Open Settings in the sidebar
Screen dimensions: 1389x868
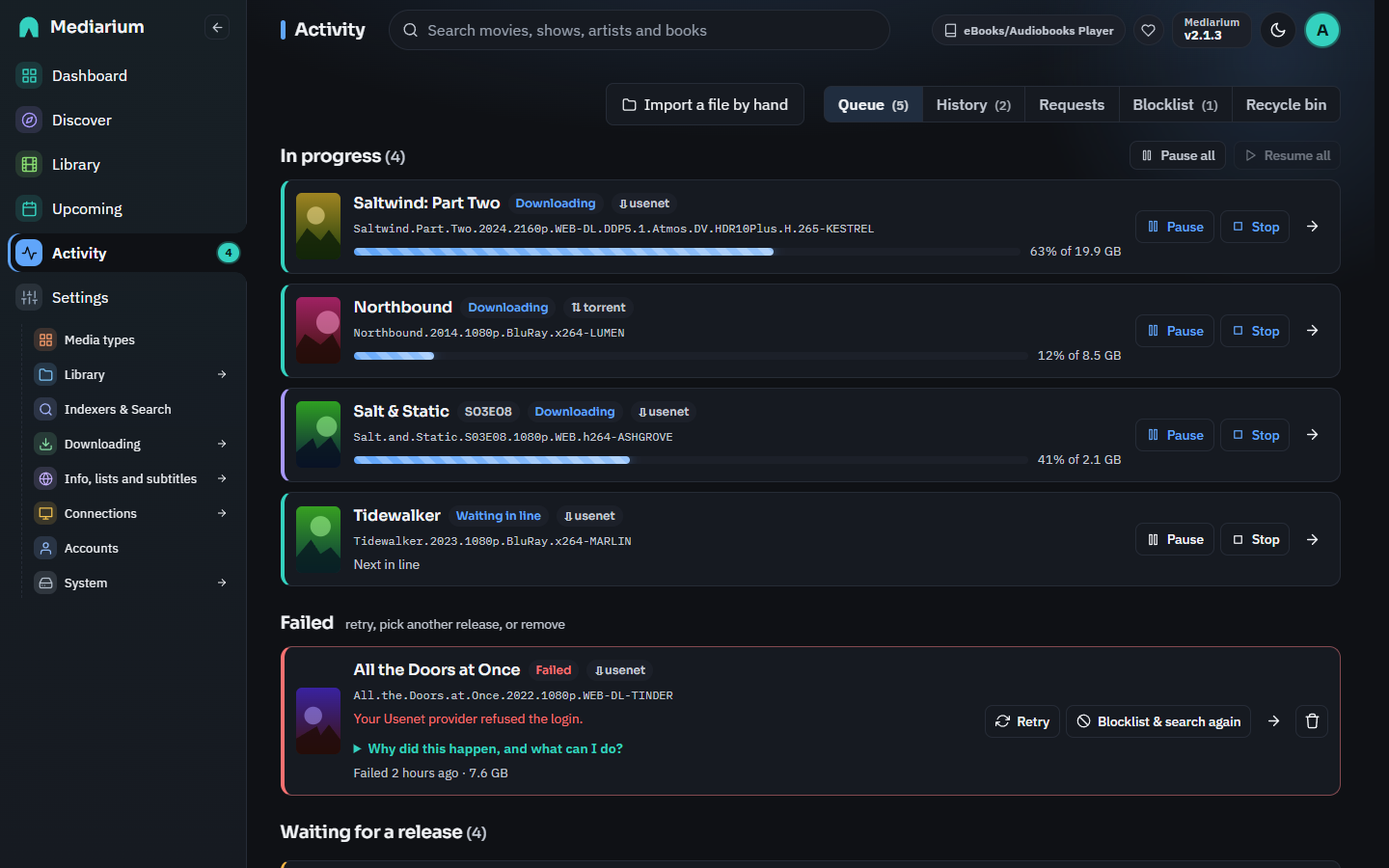pos(123,297)
